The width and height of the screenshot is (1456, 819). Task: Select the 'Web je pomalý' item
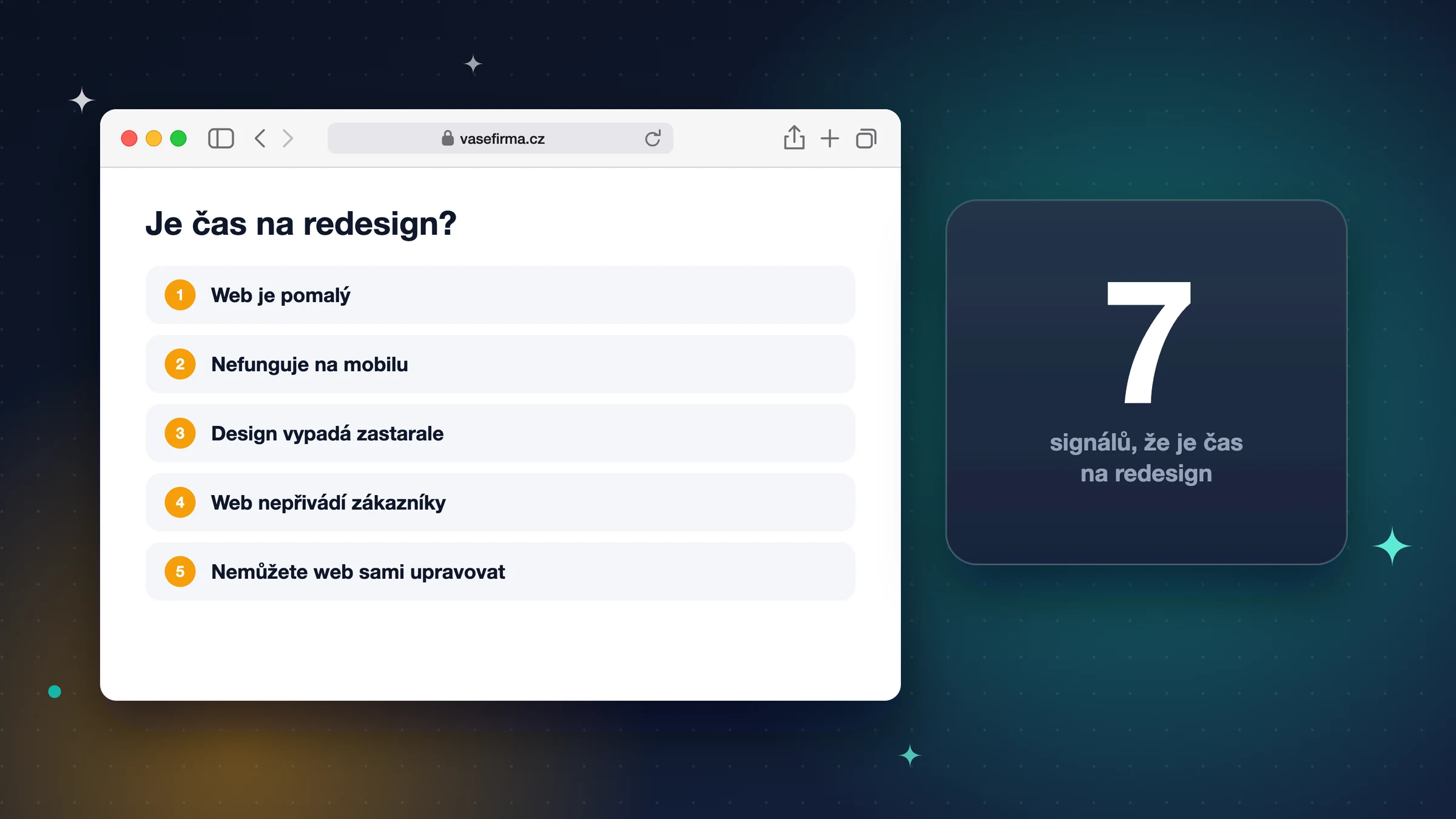[x=500, y=295]
